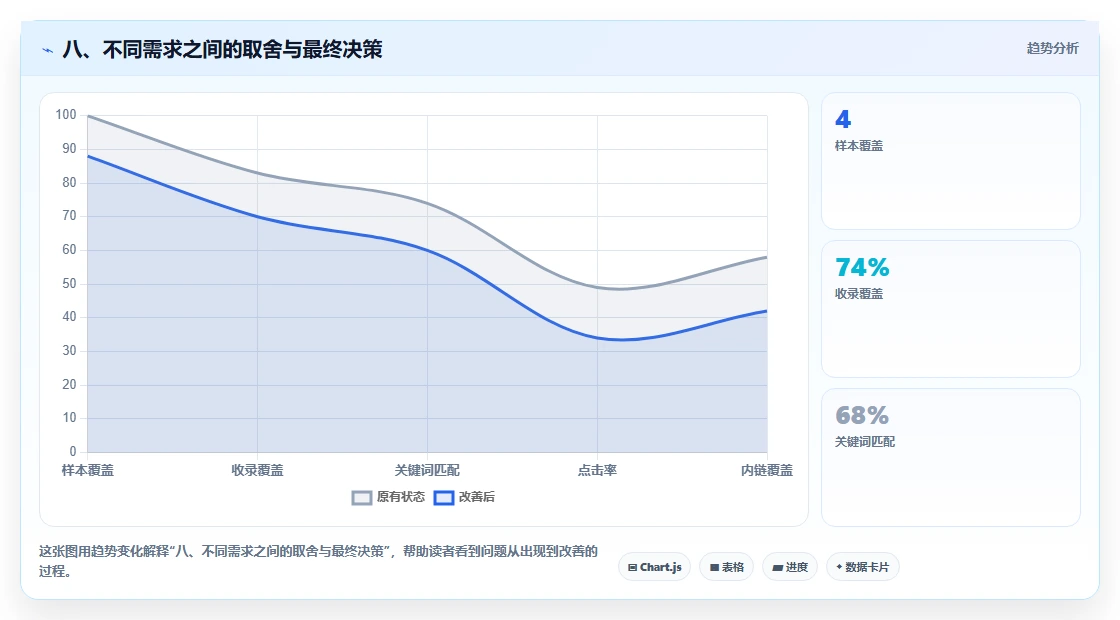Click the lightning icon beside the section title
This screenshot has height=620, width=1120.
click(48, 50)
